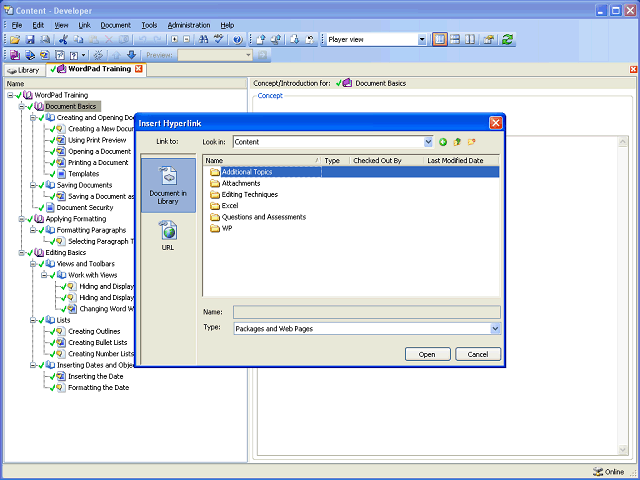Collapse the WordPad Training root node
The image size is (640, 480).
coord(10,95)
